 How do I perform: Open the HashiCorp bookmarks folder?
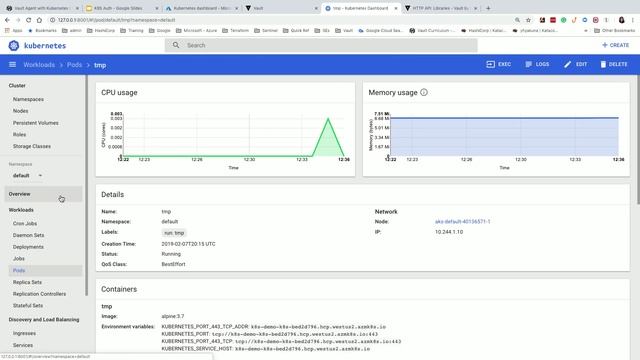101,30
